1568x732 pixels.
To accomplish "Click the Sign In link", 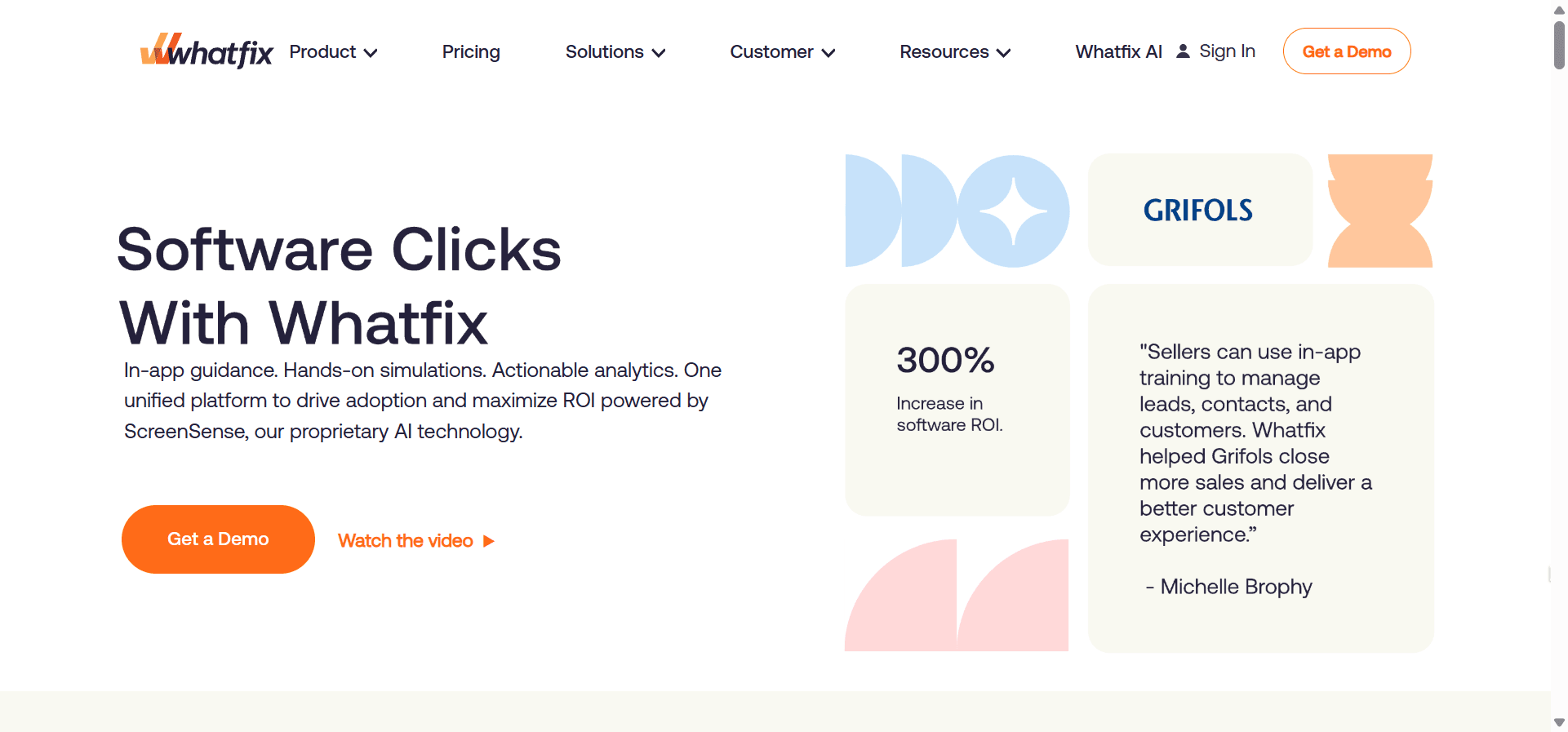I will coord(1227,51).
